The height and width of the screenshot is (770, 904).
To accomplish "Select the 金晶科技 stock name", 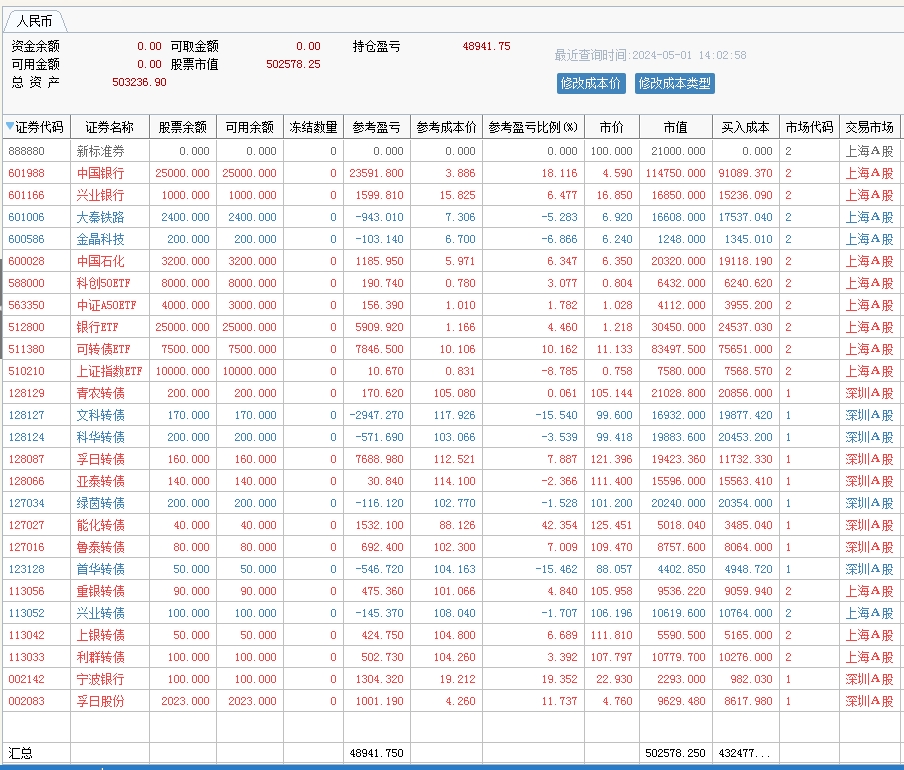I will (x=100, y=239).
